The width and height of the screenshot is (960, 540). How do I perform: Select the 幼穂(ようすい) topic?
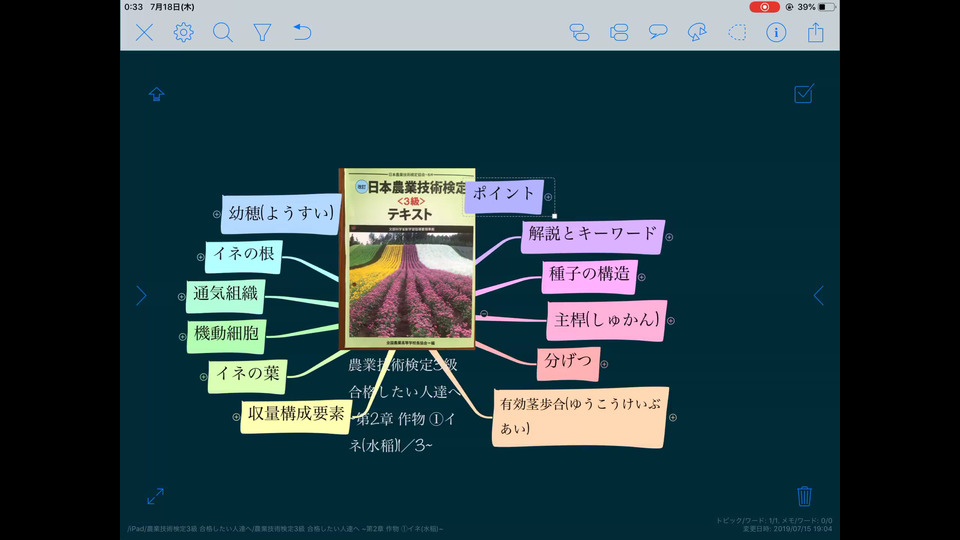pos(281,214)
